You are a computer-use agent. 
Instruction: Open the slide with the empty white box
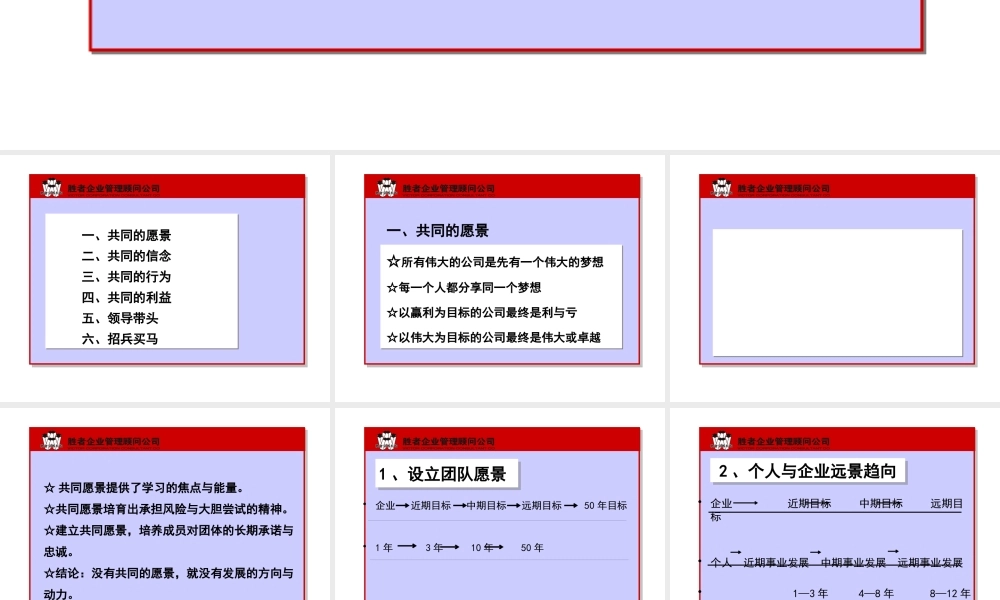837,269
